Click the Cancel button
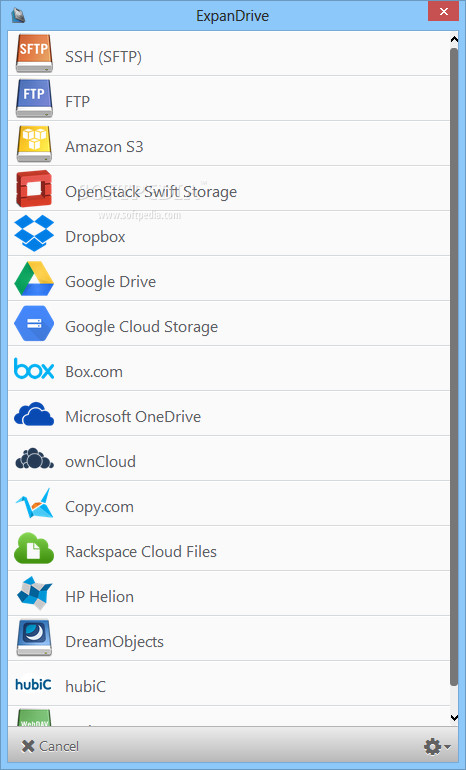The image size is (466, 770). [x=50, y=746]
